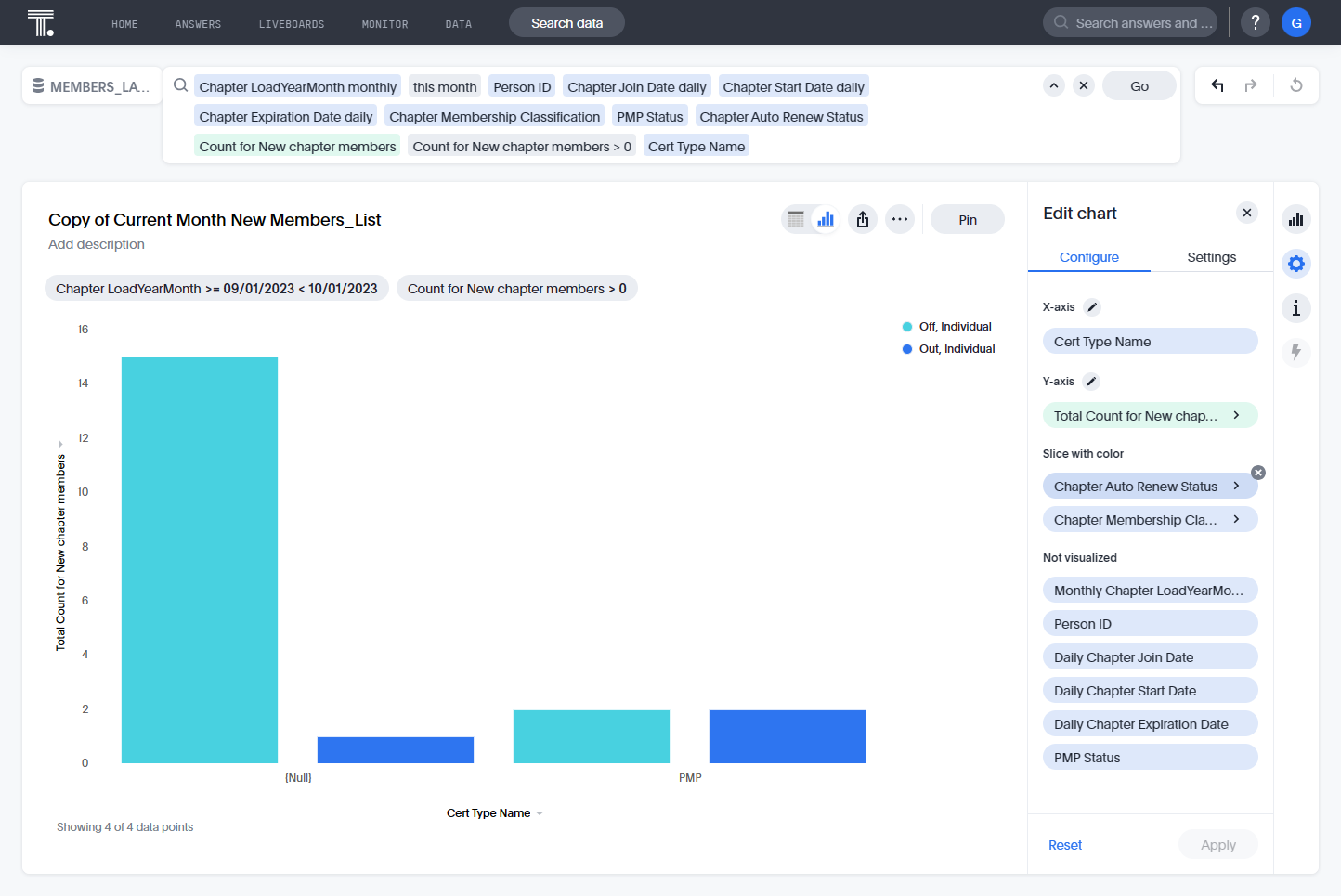Image resolution: width=1341 pixels, height=896 pixels.
Task: Open the Liveboards menu
Action: [x=292, y=24]
